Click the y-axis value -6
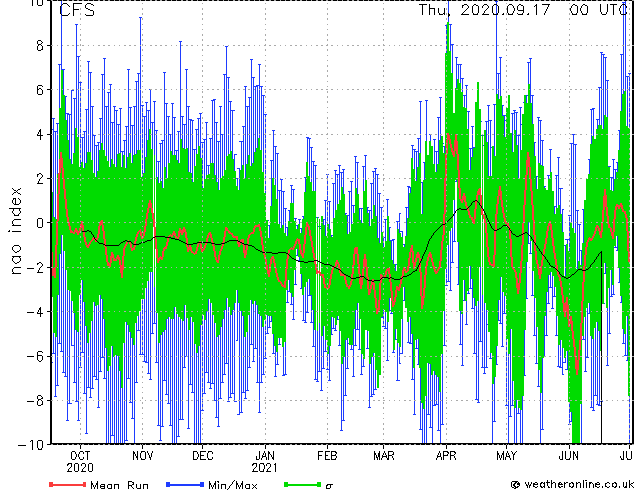 35,356
